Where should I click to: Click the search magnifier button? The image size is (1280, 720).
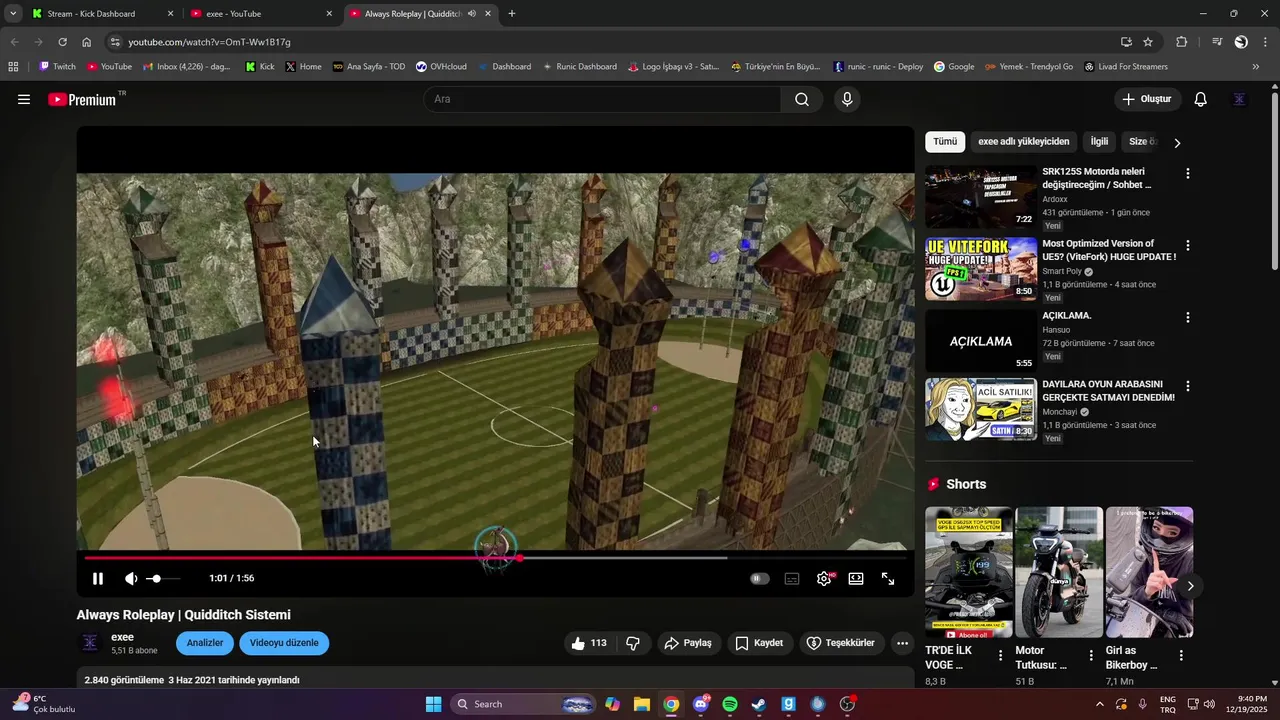tap(802, 99)
